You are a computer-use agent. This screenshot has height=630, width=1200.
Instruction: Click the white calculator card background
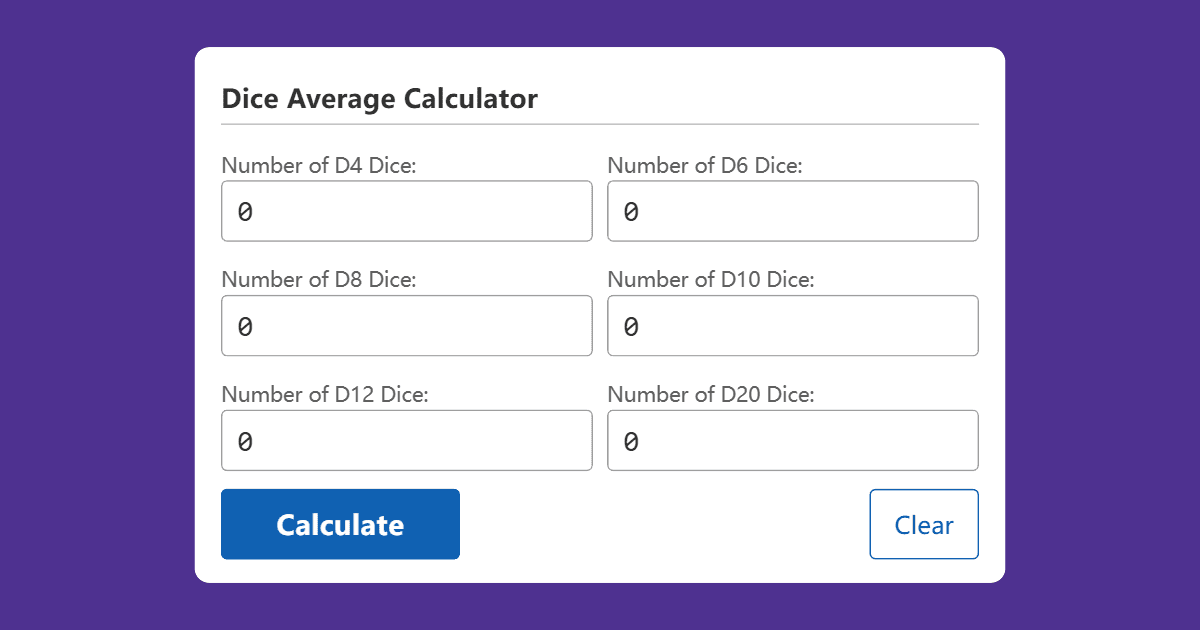[x=600, y=570]
